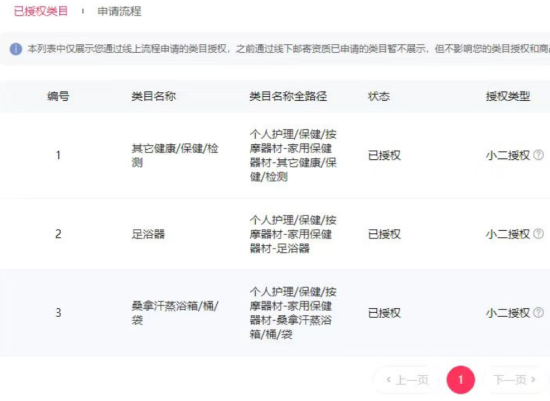Select the 桑拿汗蒸浴箱/桶/袋 category name
Image resolution: width=550 pixels, height=401 pixels.
[x=175, y=313]
